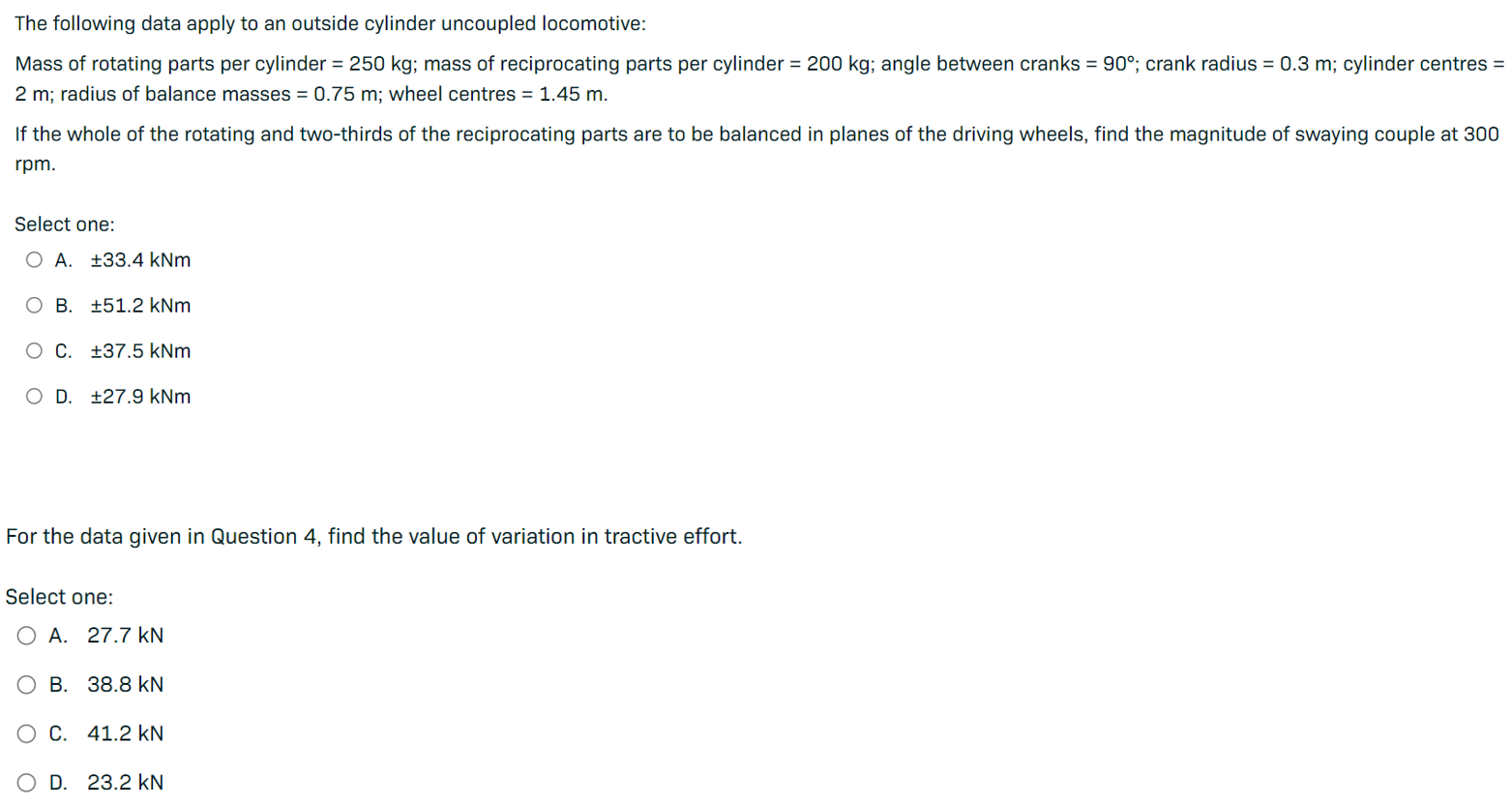1512x806 pixels.
Task: Click the ±37.5 kNm answer text
Action: click(141, 351)
